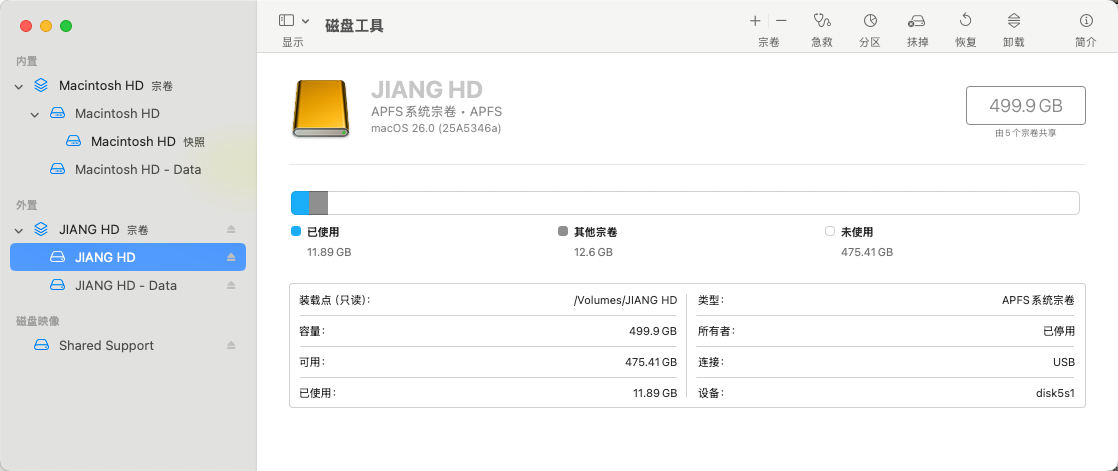This screenshot has height=471, width=1118.
Task: Click the Partition (分区) pie icon
Action: (x=870, y=21)
